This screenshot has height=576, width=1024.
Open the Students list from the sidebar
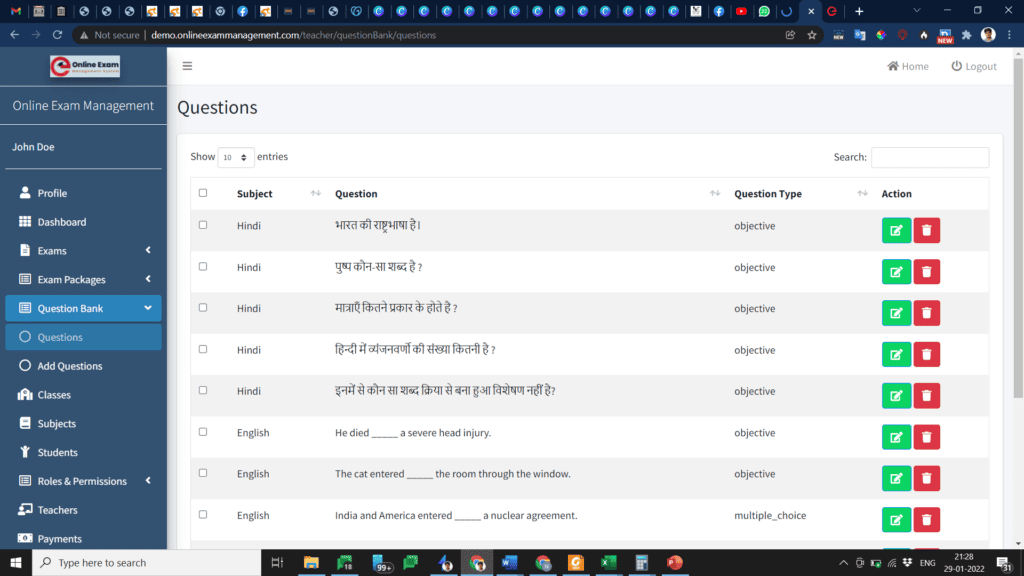(x=55, y=452)
